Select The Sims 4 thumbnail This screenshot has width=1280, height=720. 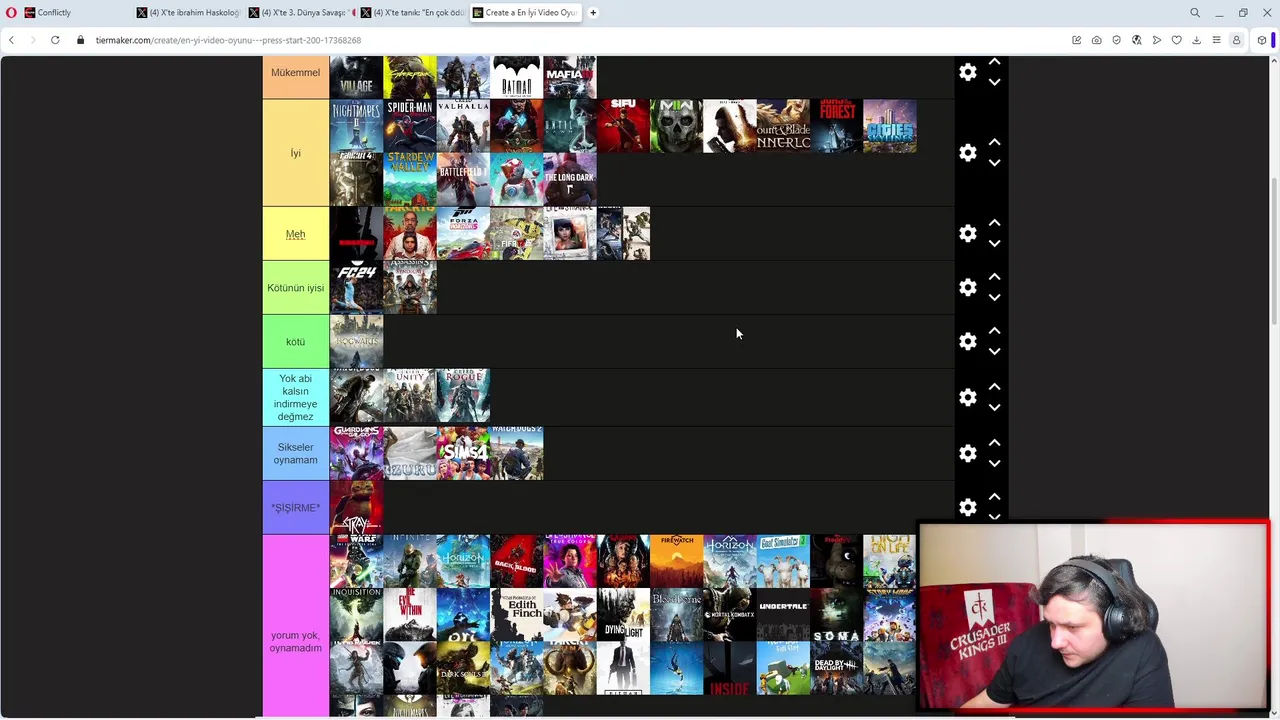463,453
